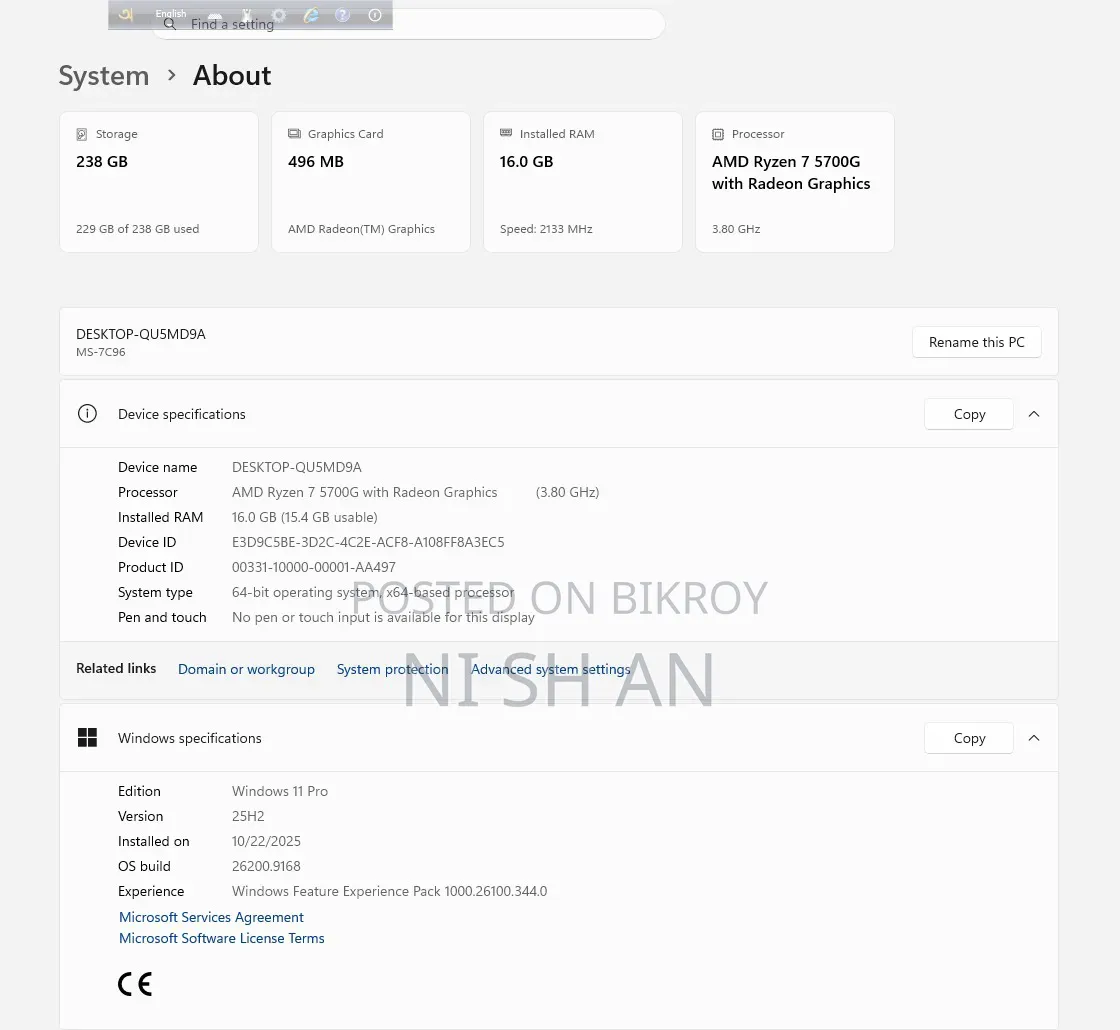Screen dimensions: 1120x1030
Task: Open the gear settings icon in Avro toolbar
Action: click(x=279, y=15)
